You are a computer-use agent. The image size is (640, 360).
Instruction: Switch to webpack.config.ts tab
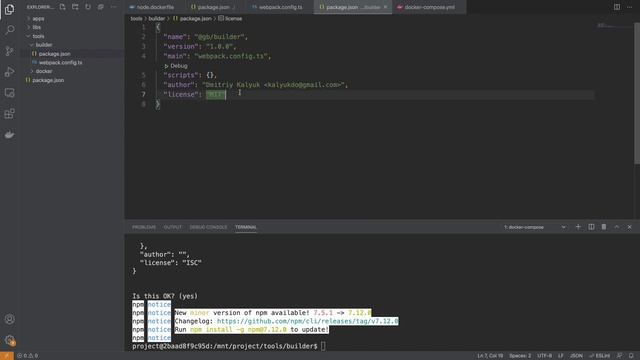point(281,7)
